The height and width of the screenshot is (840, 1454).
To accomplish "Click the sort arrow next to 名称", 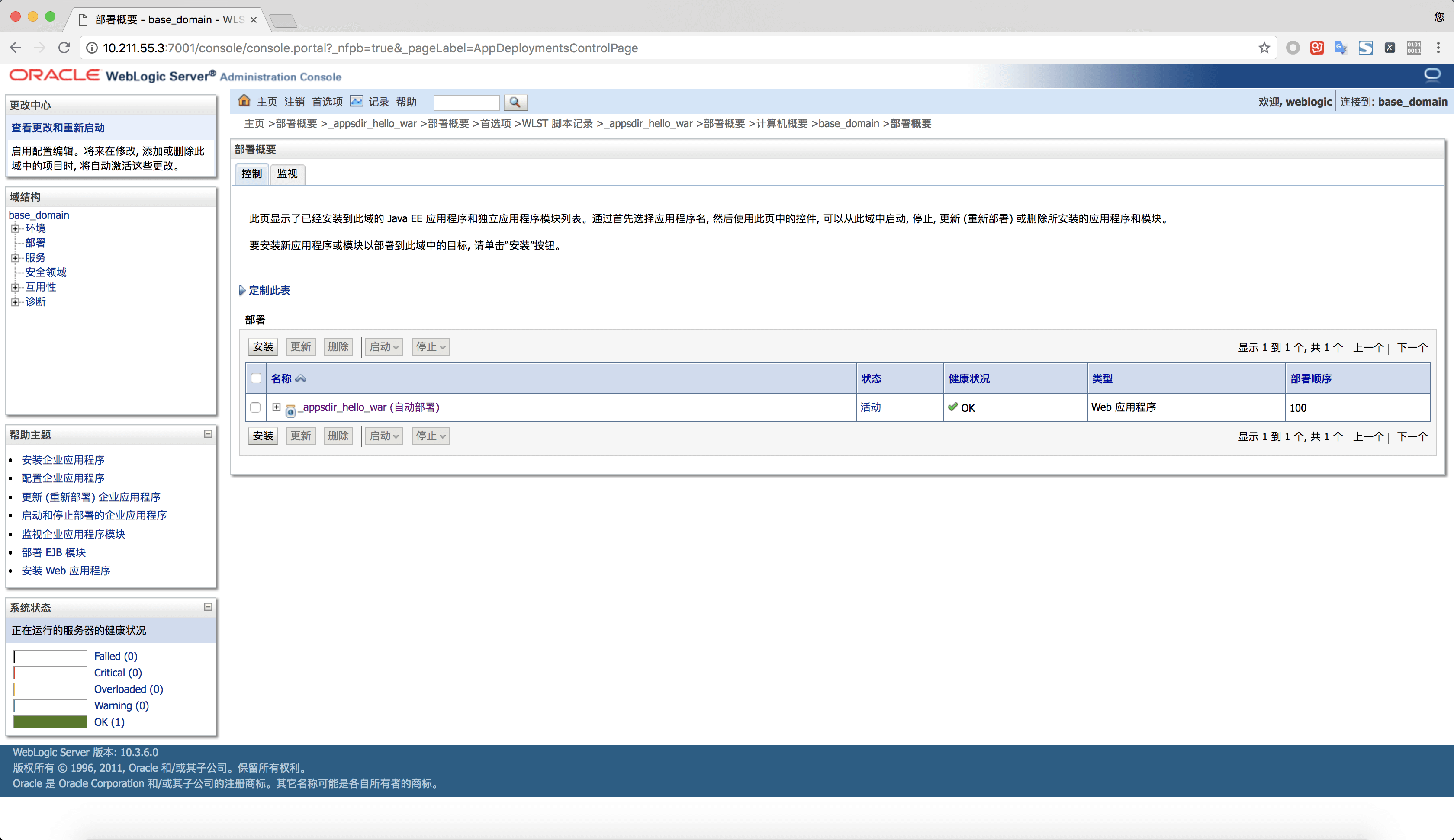I will point(301,378).
